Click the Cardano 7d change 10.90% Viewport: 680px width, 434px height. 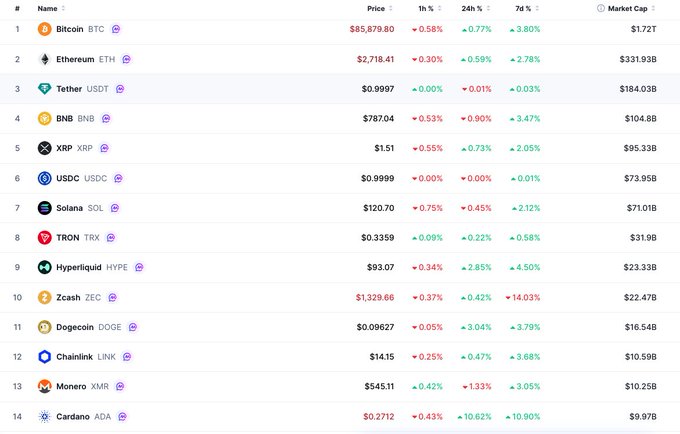coord(523,417)
